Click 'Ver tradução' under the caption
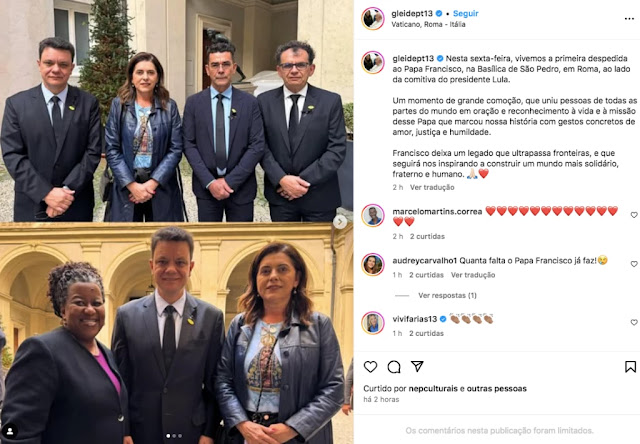This screenshot has width=640, height=444. 432,187
